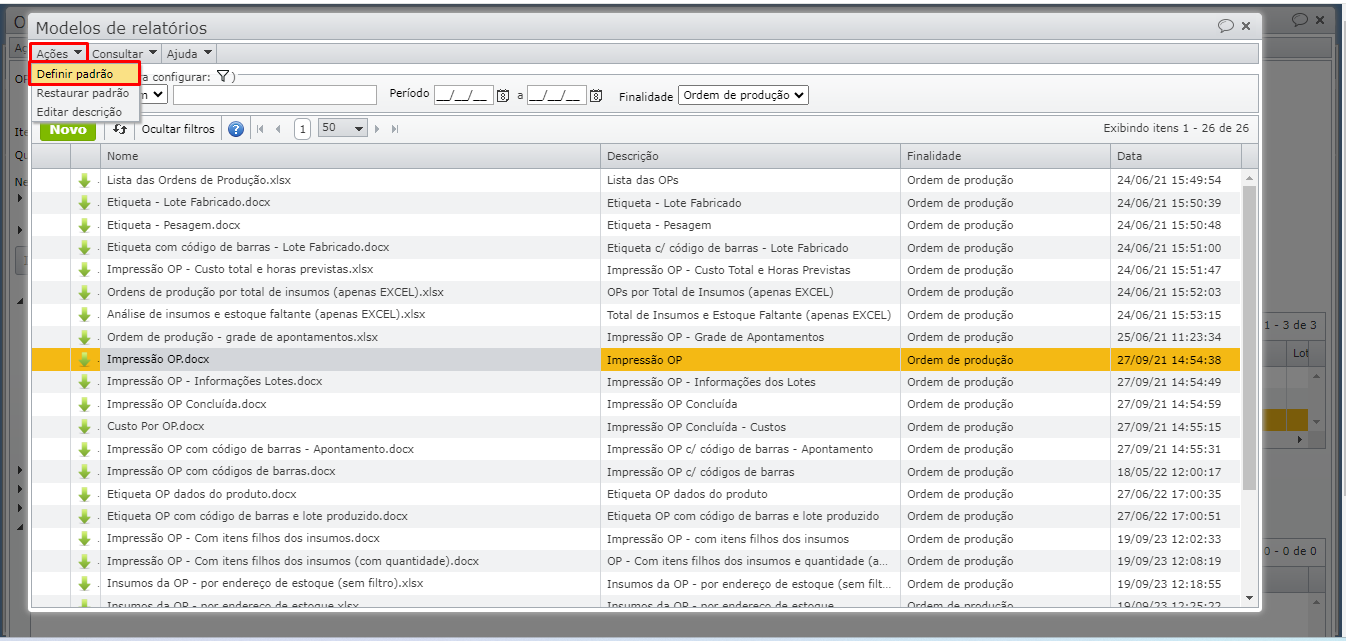Go to the next page arrow in pager
The width and height of the screenshot is (1346, 641).
(x=378, y=129)
